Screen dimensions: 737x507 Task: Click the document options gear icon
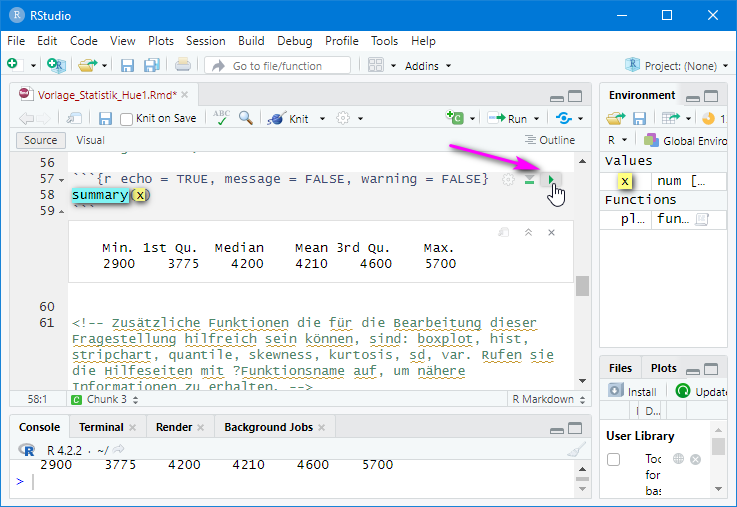[x=343, y=118]
